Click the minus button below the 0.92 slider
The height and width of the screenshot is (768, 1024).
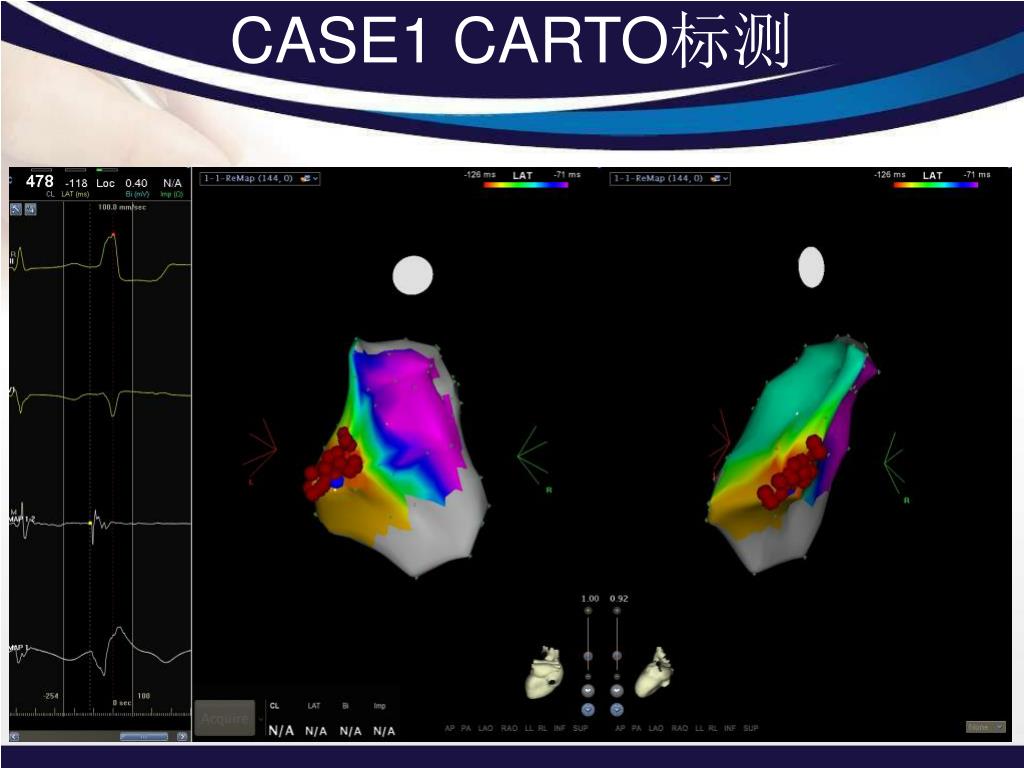click(x=616, y=677)
